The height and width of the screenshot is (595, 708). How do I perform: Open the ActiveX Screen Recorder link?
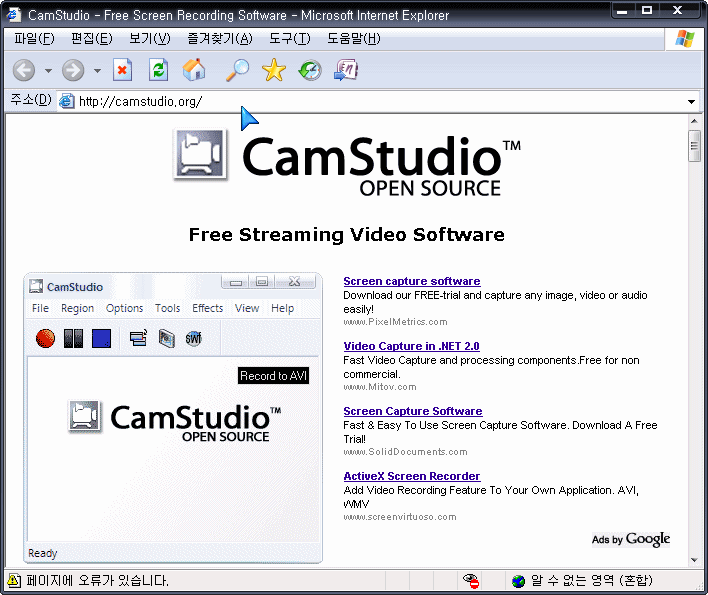[x=412, y=476]
